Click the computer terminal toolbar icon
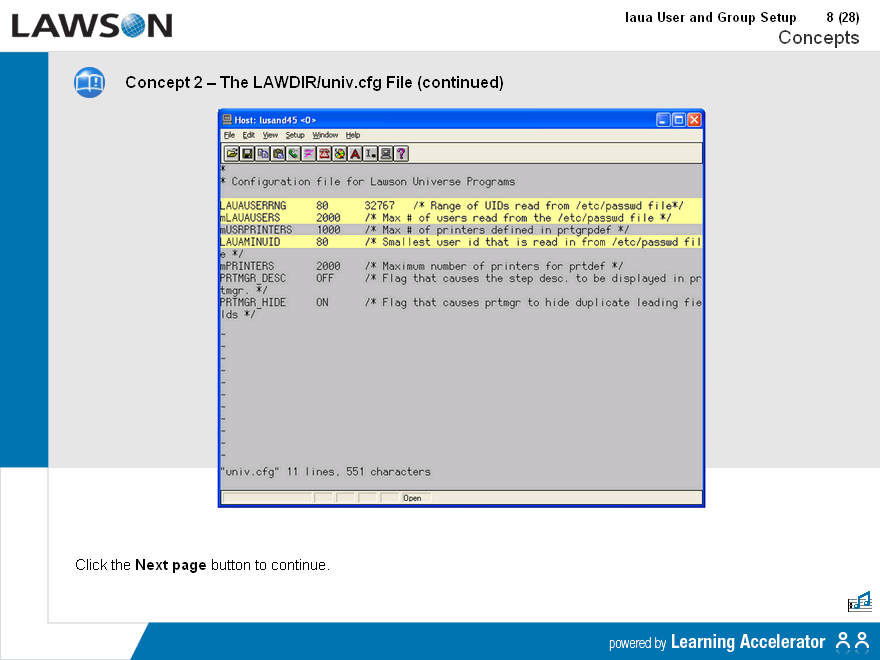The height and width of the screenshot is (660, 880). click(x=386, y=153)
